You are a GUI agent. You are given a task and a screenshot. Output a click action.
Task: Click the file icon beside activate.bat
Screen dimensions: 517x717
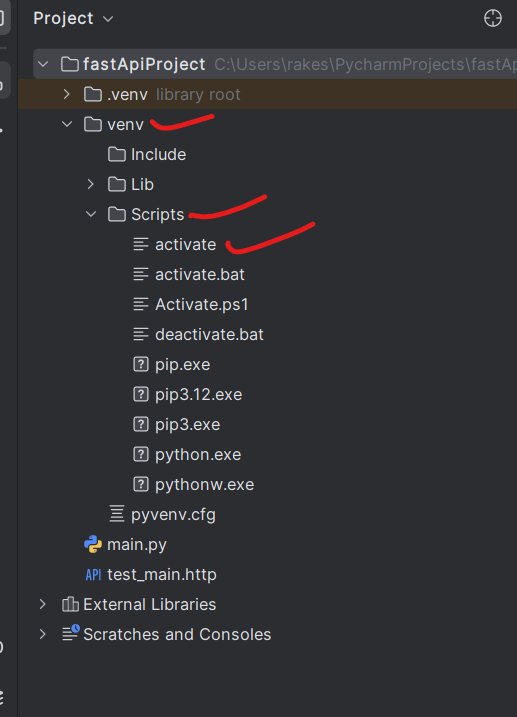(x=141, y=274)
